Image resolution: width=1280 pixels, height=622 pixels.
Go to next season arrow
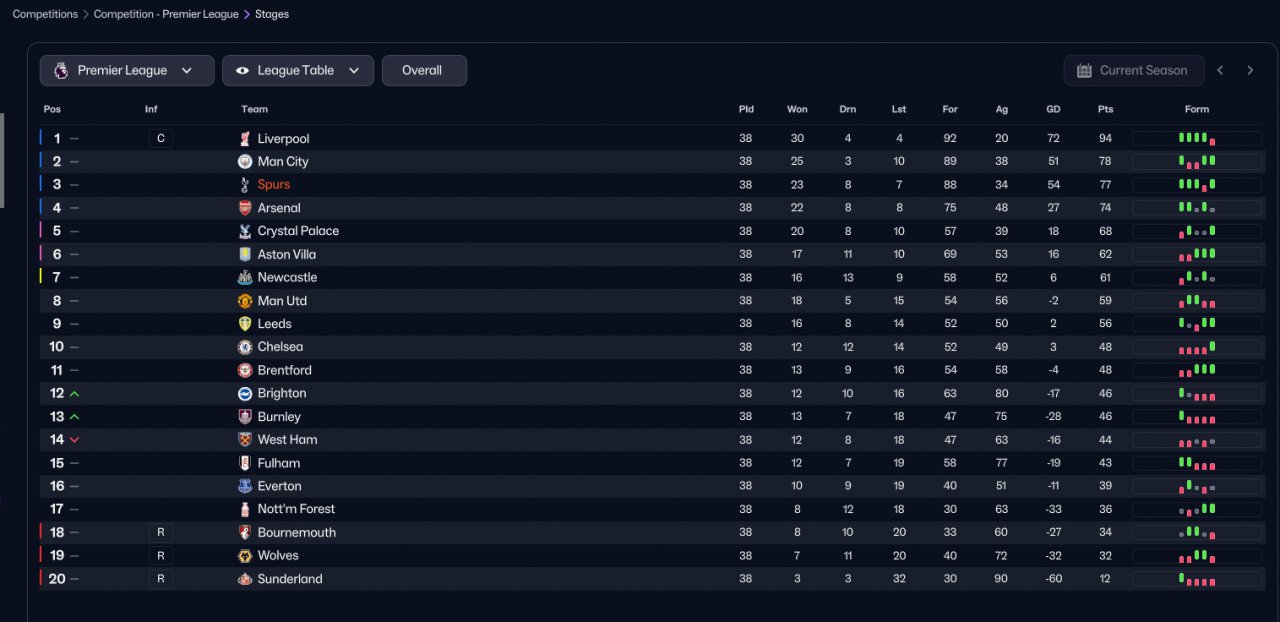click(x=1250, y=71)
